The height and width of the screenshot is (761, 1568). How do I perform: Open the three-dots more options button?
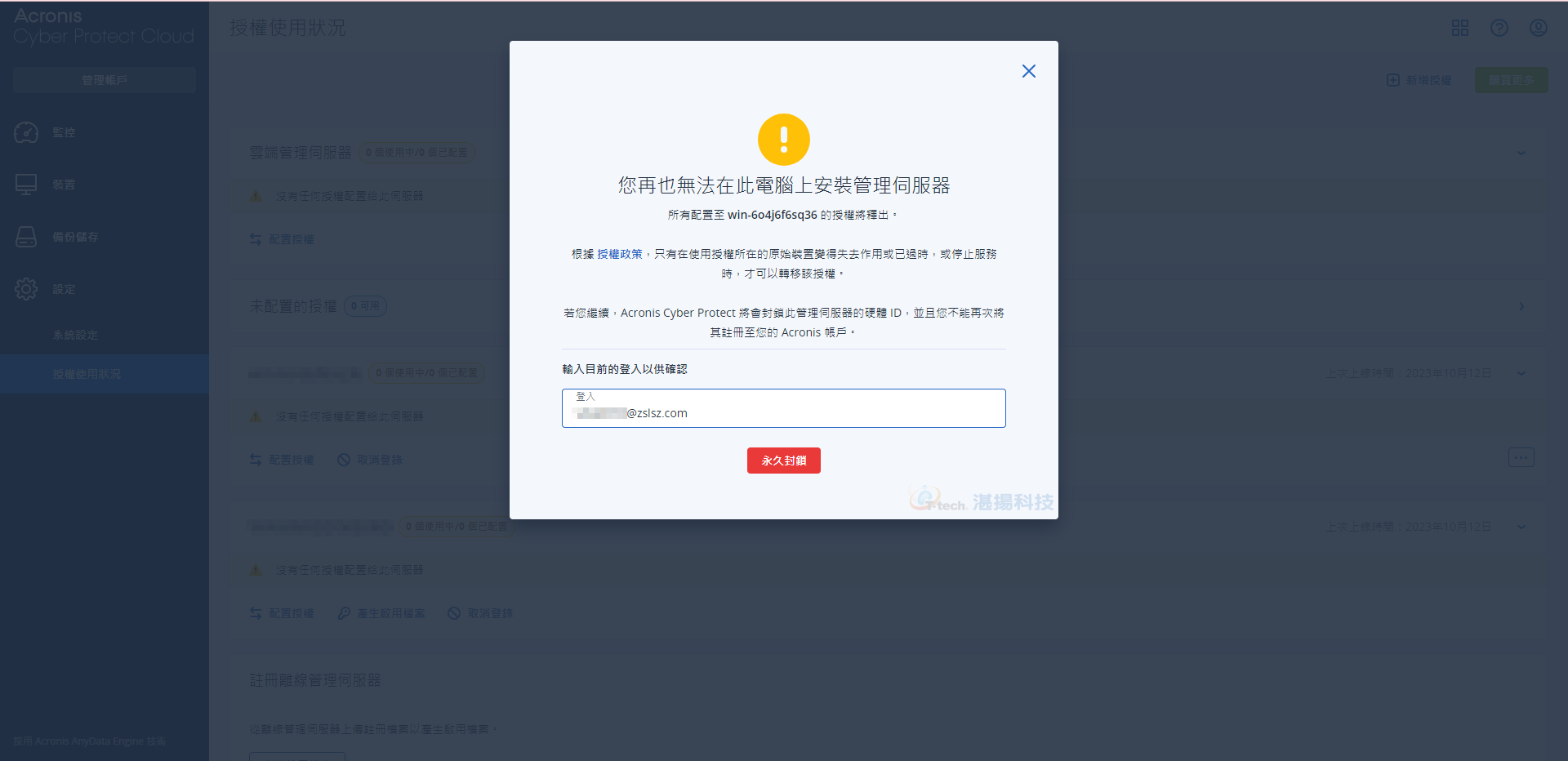[x=1521, y=457]
